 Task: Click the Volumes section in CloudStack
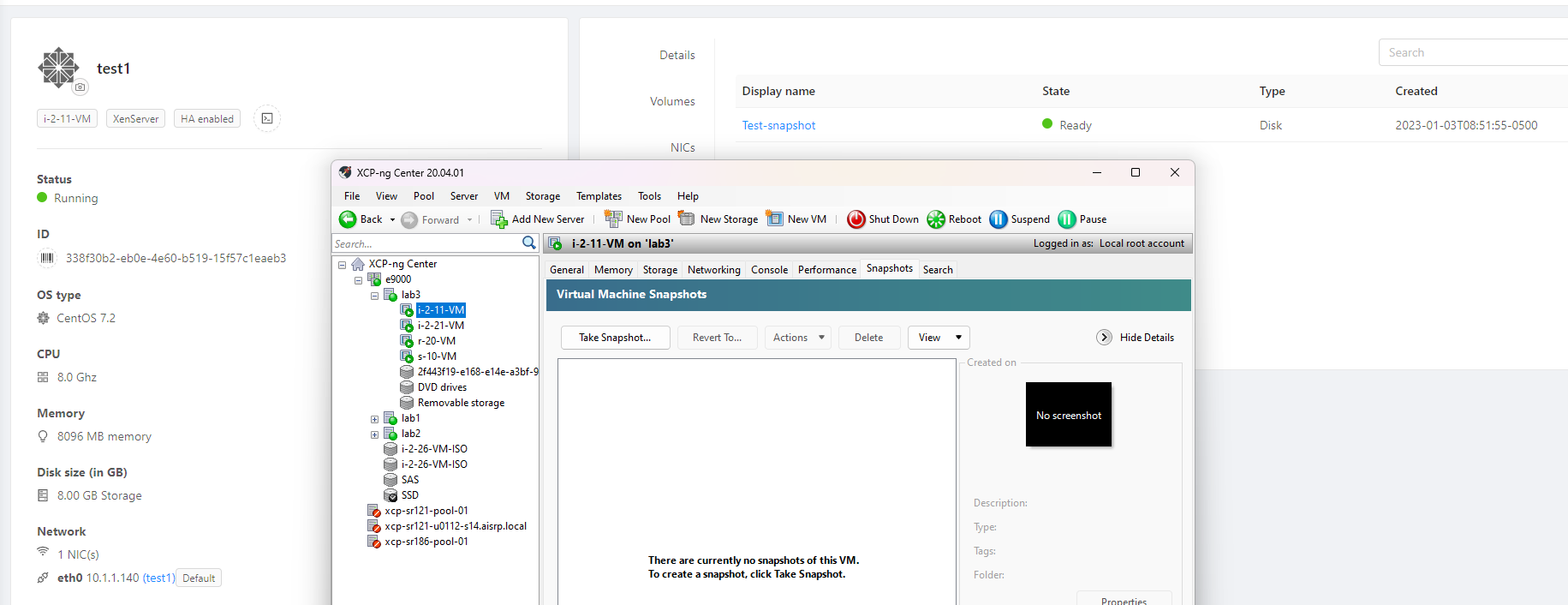672,101
